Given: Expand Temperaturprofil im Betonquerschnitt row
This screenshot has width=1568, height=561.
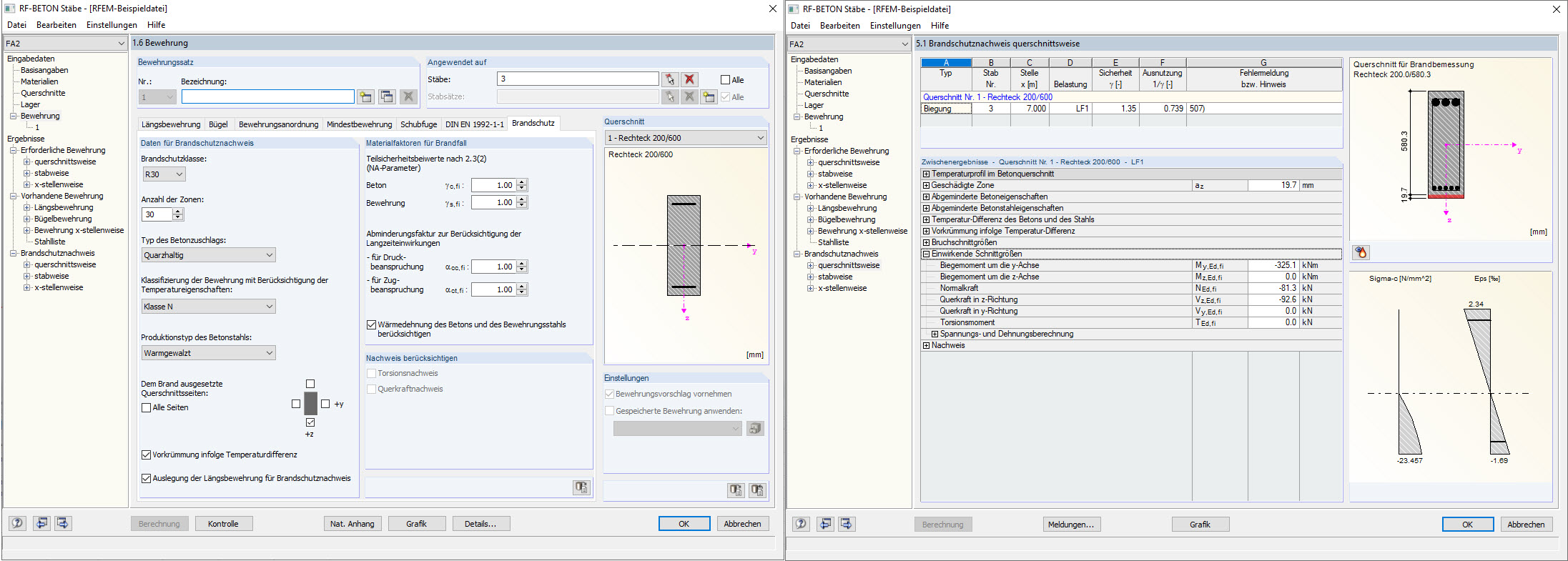Looking at the screenshot, I should pyautogui.click(x=927, y=174).
